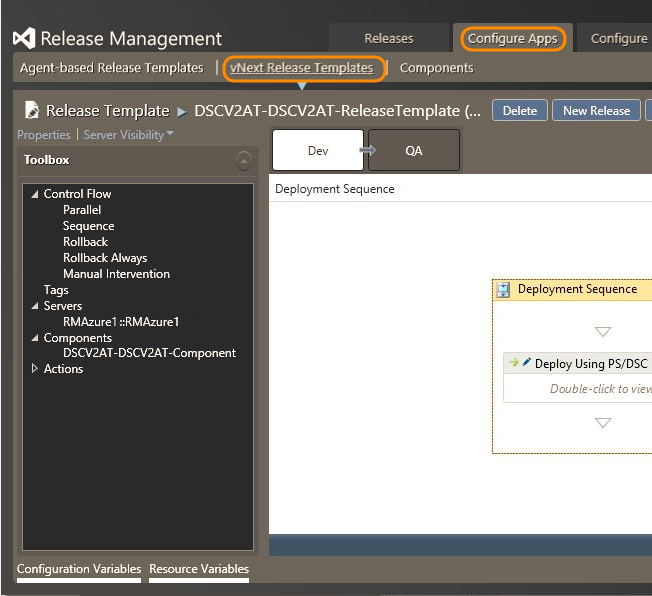
Task: Open the partially visible Configure tab on right
Action: [x=617, y=38]
